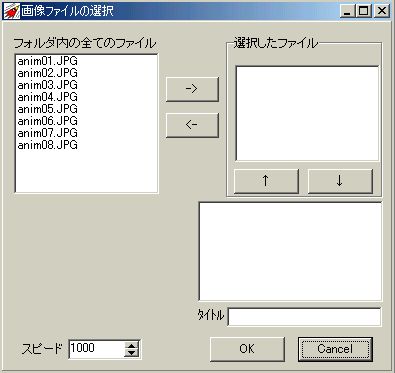Click the Cancel button
Screen dimensions: 395x373
coord(335,349)
